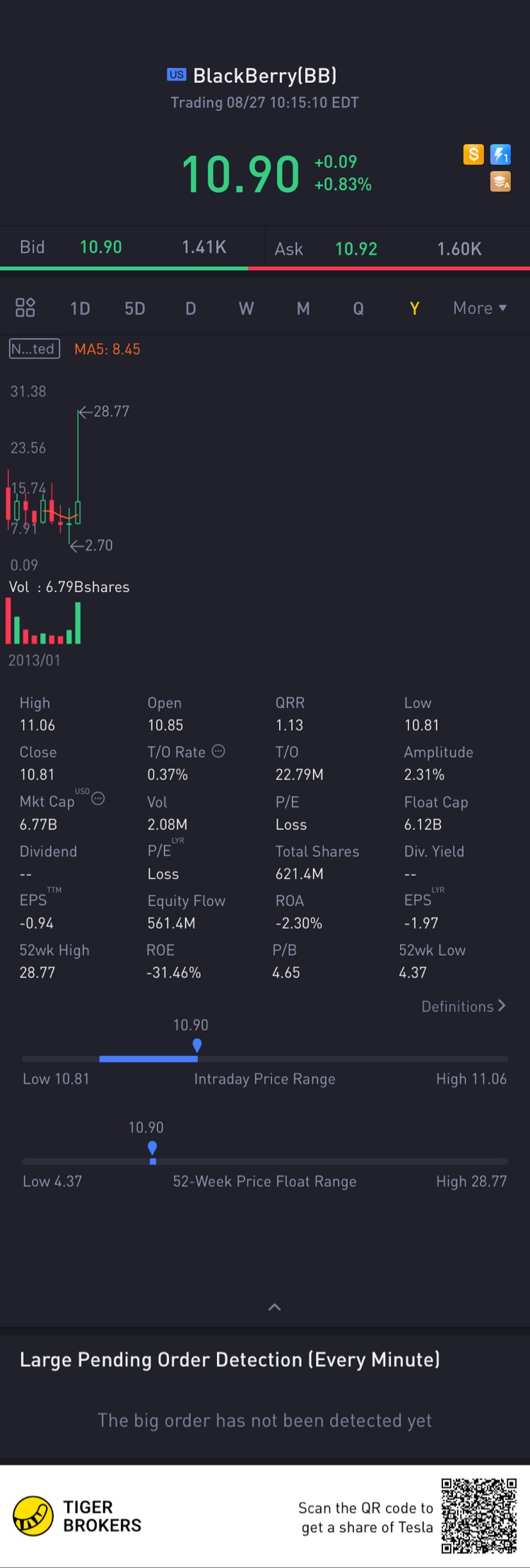Tap the Tiger Brokers logo
The width and height of the screenshot is (530, 1568).
click(x=33, y=1516)
